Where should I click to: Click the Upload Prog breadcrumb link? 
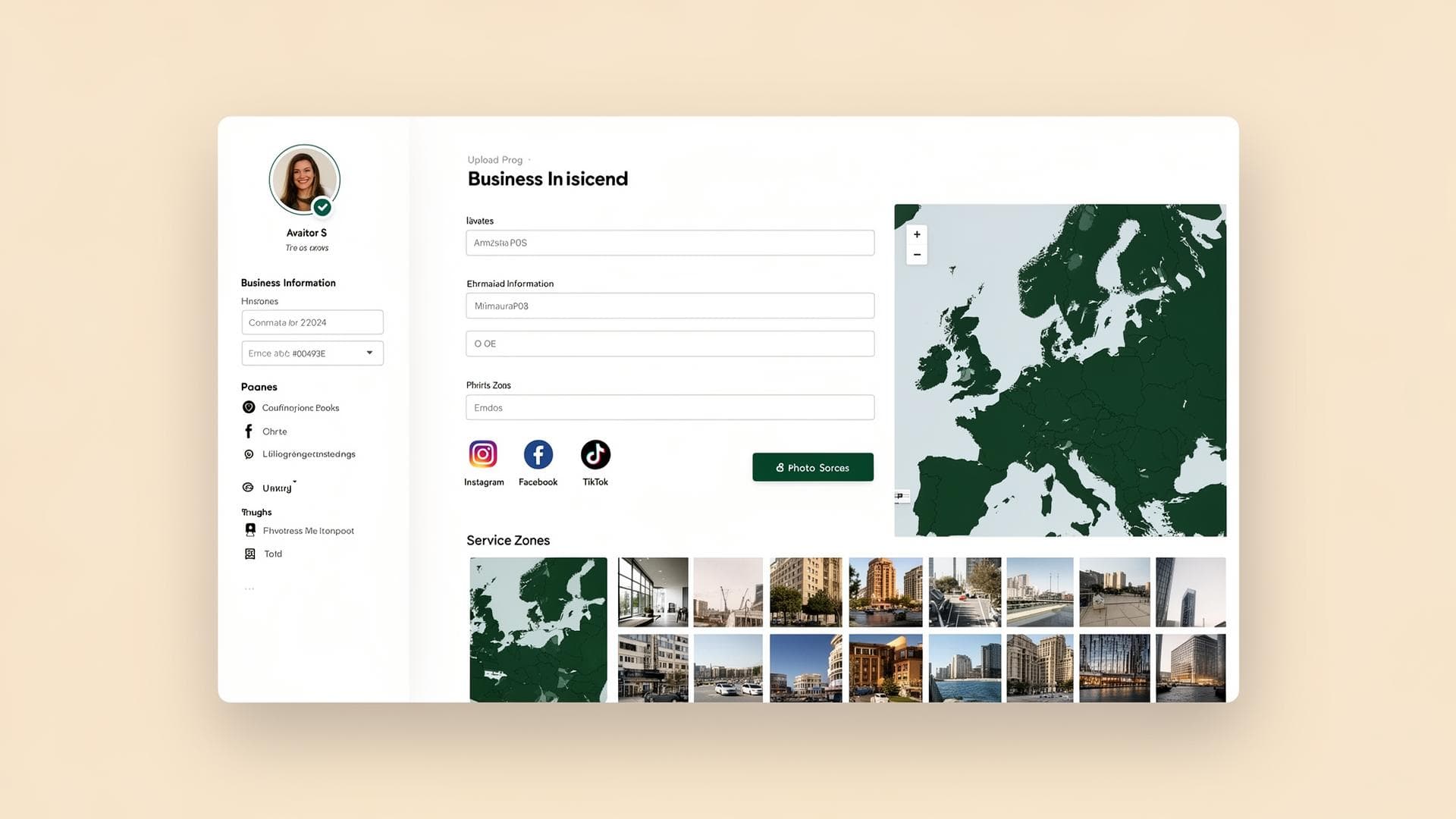[494, 160]
